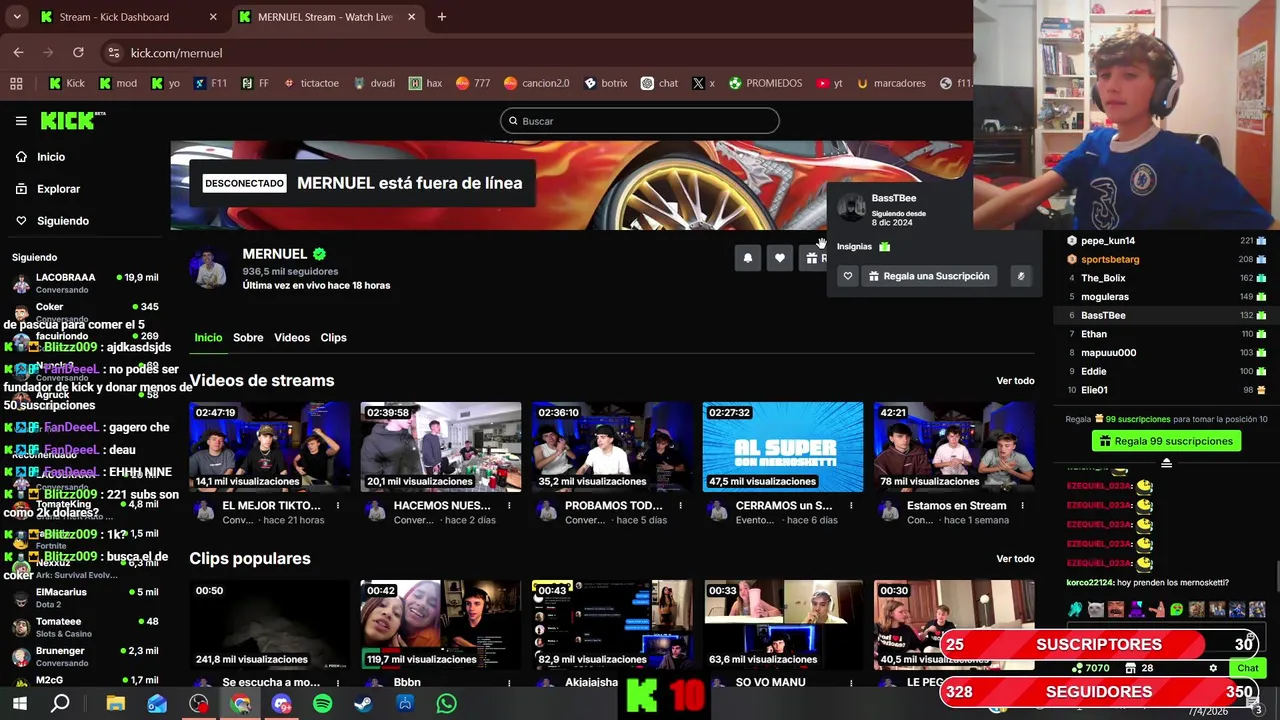
Task: Open sidebar Inicio home link
Action: (x=51, y=157)
